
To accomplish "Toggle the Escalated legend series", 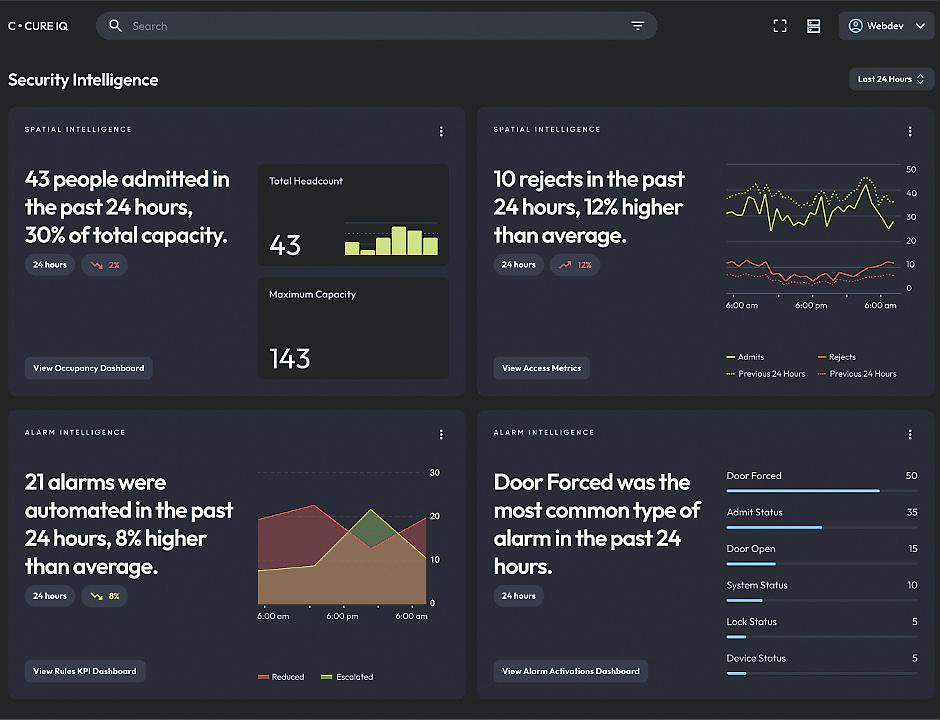I will [347, 677].
